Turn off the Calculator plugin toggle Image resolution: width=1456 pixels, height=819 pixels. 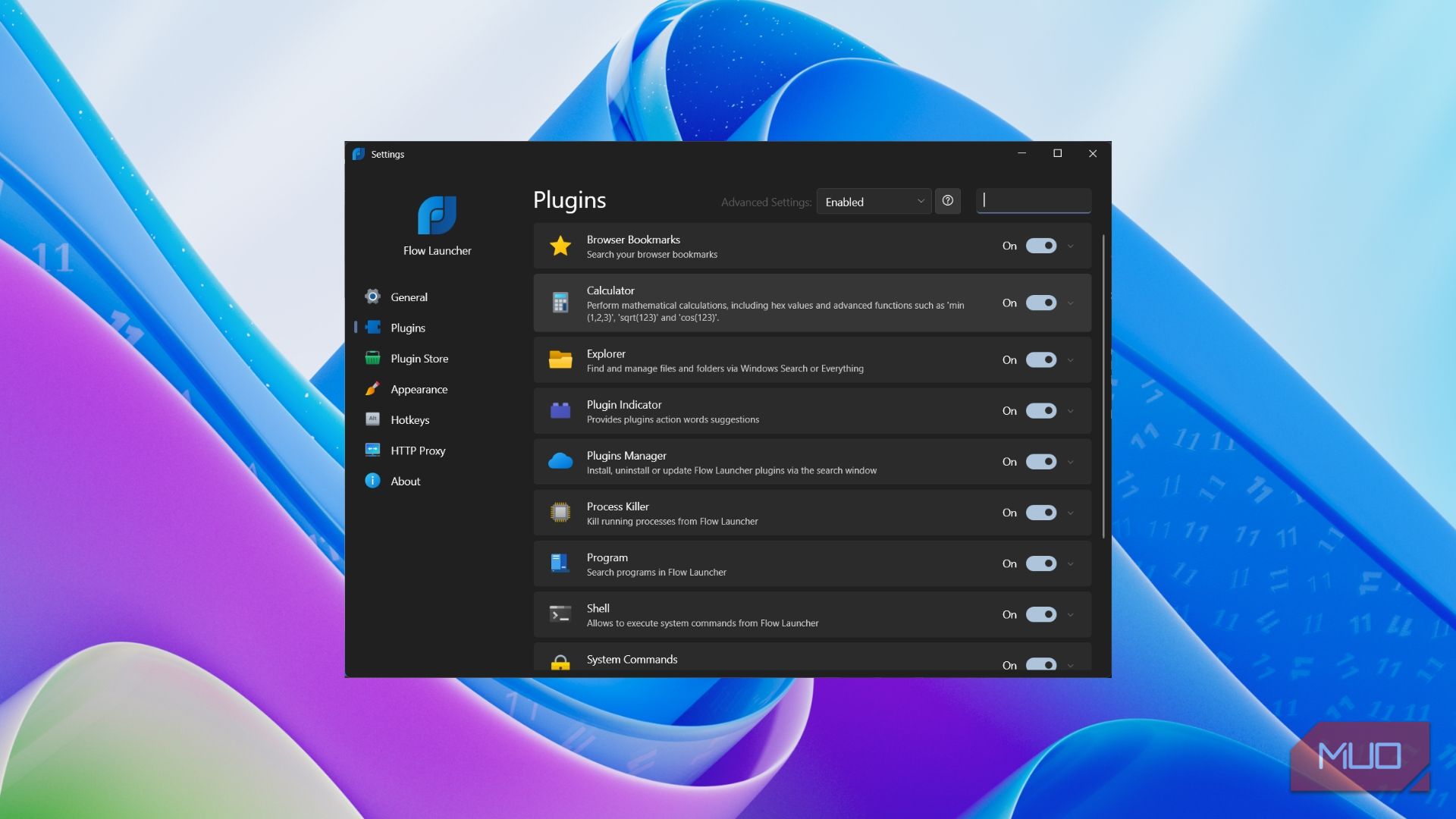pos(1040,303)
